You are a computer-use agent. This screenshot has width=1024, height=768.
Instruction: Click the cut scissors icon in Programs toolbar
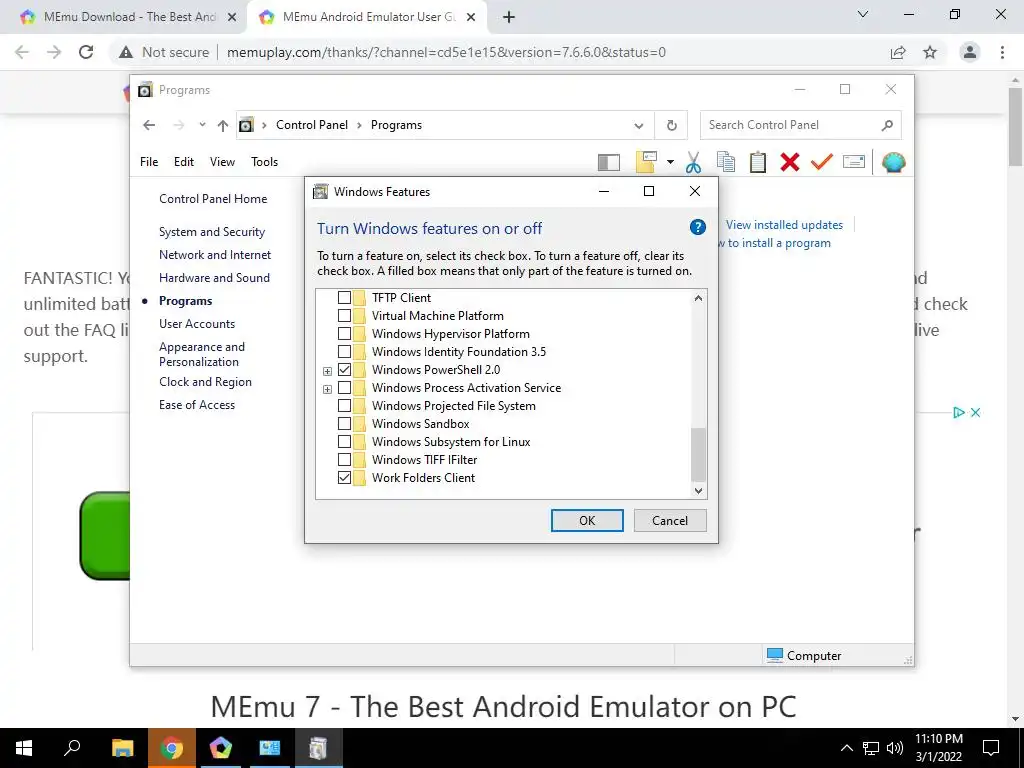coord(693,162)
